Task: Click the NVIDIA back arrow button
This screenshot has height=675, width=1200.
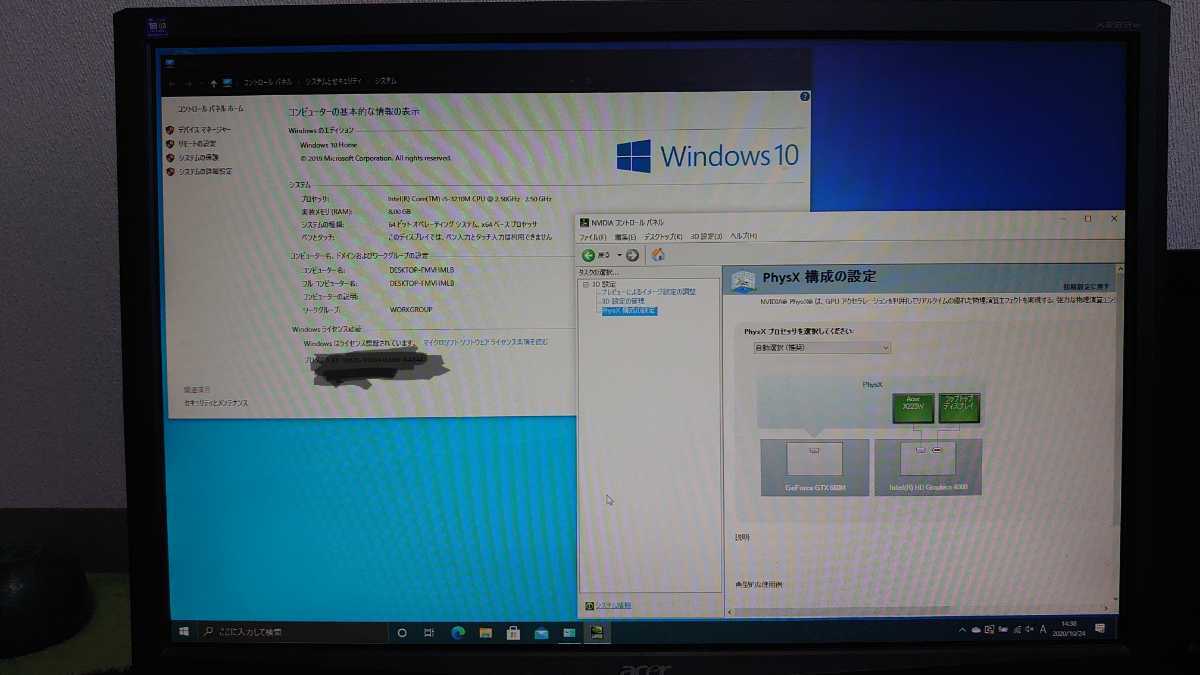Action: (589, 255)
